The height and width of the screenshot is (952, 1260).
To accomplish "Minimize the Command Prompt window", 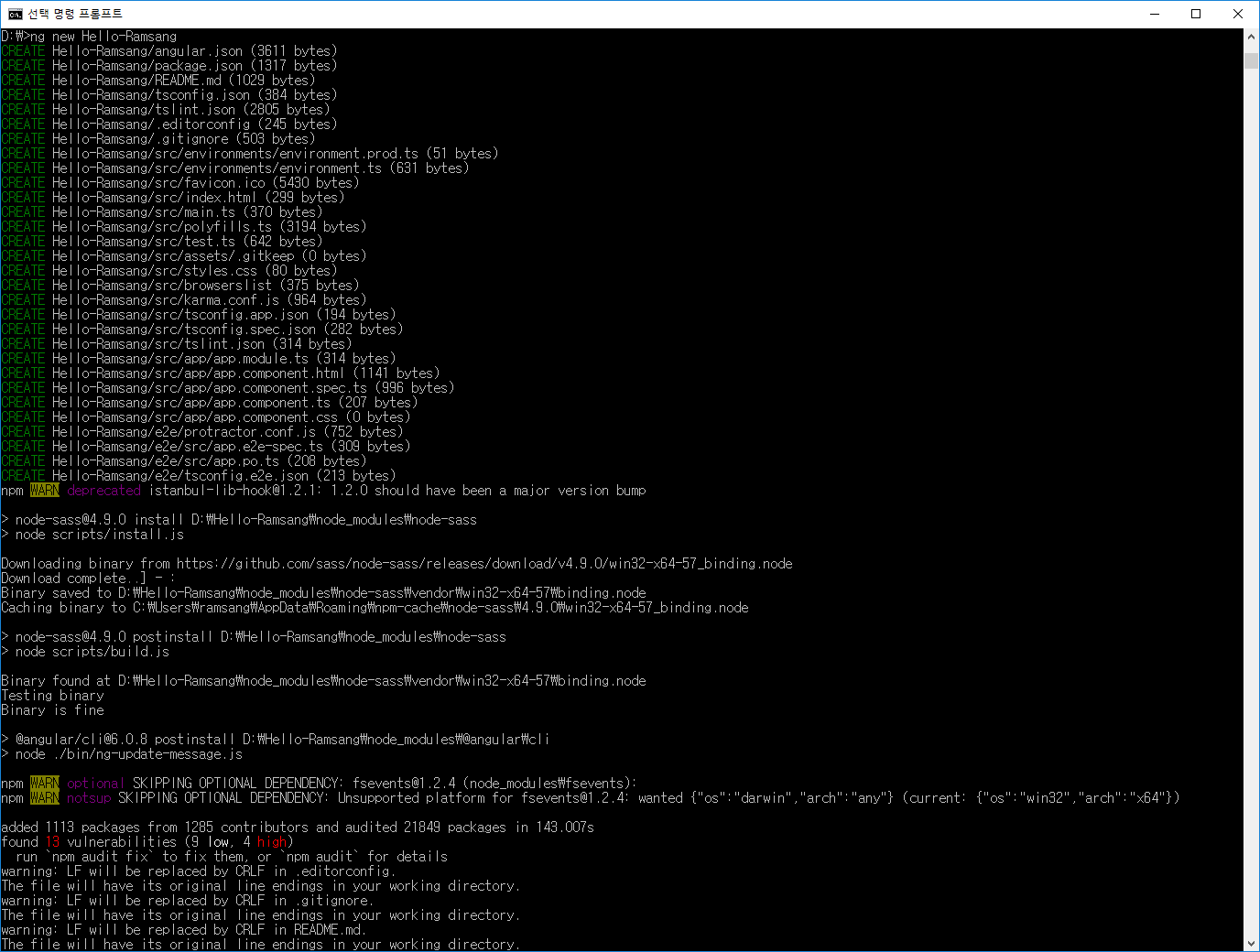I will click(1154, 14).
